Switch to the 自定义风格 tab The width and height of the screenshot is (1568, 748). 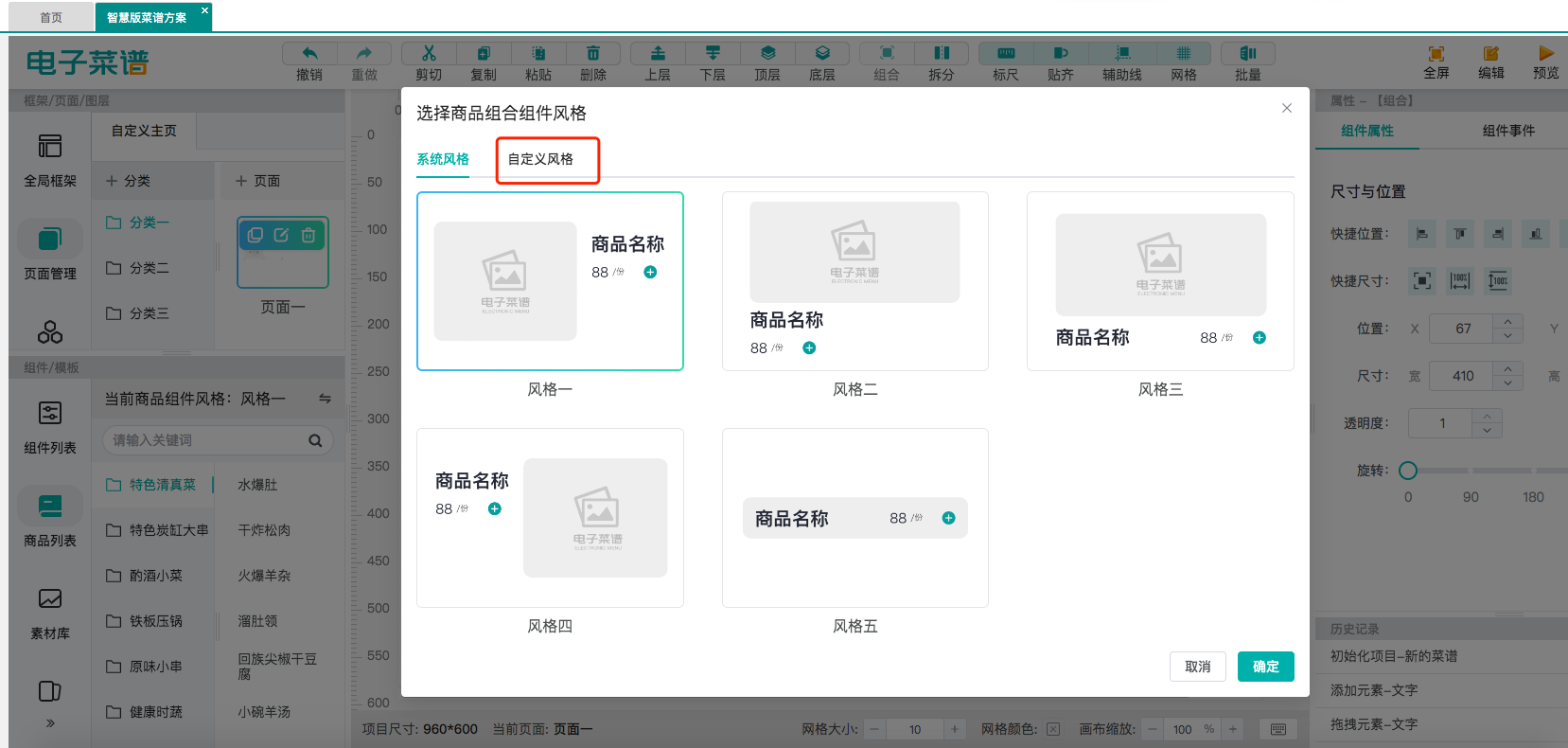(540, 159)
